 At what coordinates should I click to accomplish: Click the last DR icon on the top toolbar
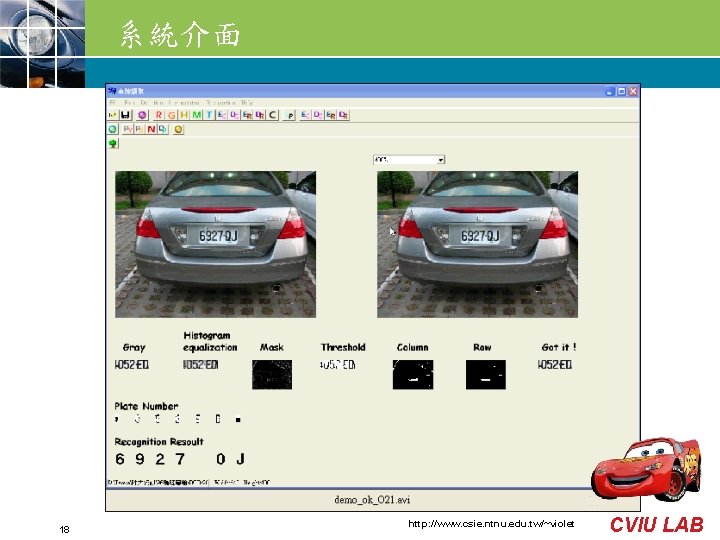pos(343,115)
